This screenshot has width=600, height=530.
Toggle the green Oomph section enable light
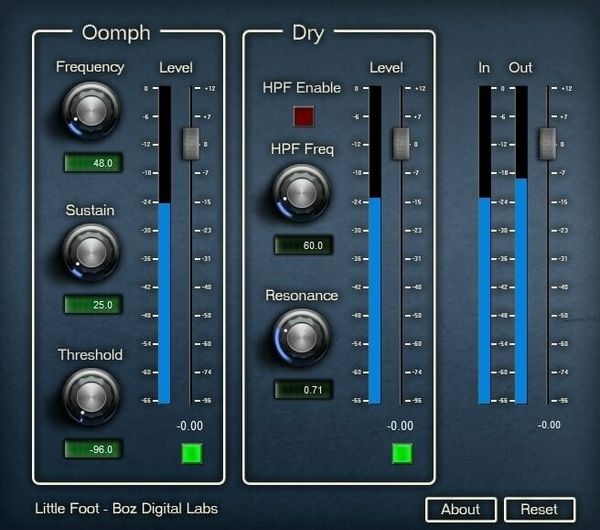191,454
